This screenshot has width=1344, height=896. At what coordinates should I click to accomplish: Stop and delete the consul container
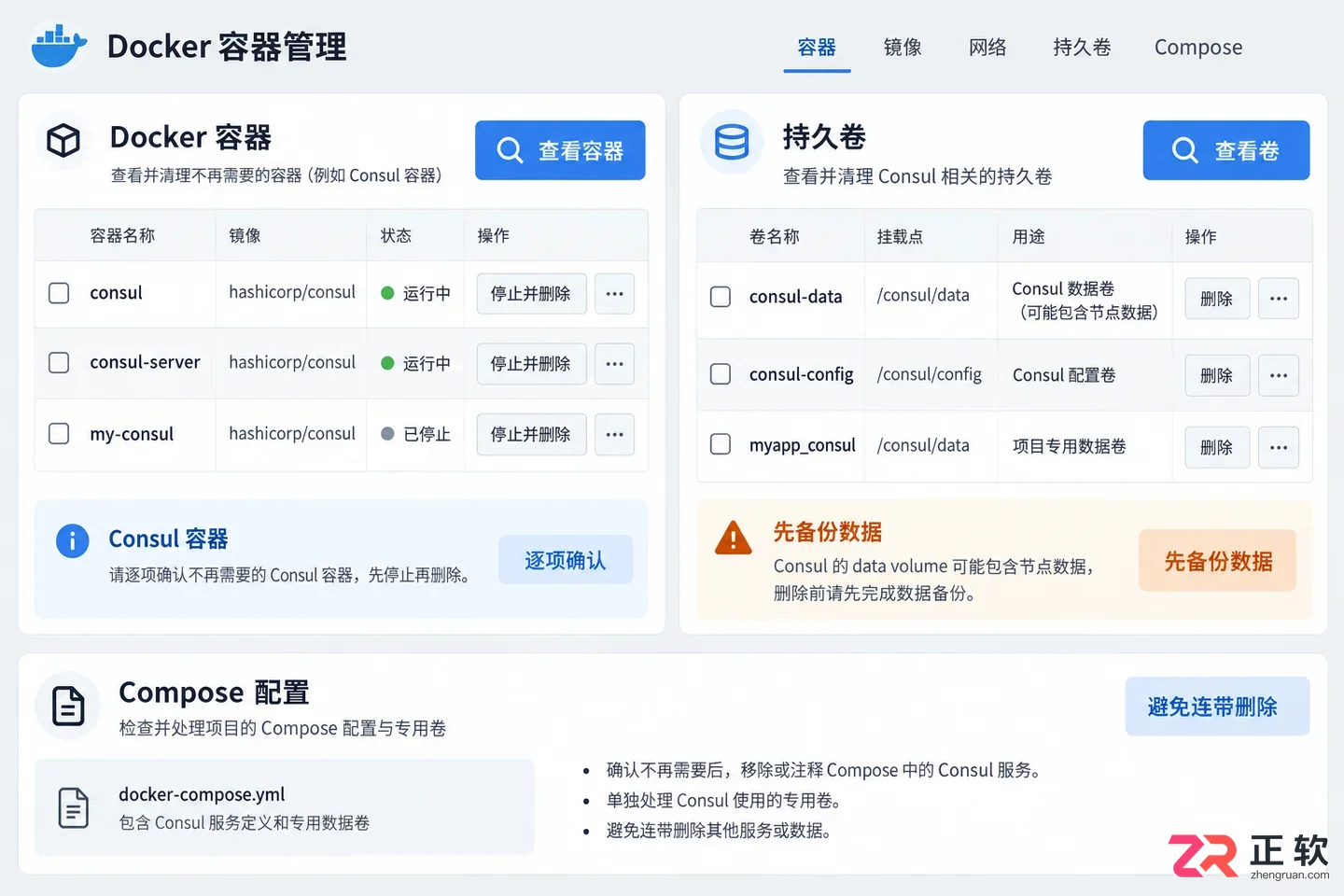pyautogui.click(x=531, y=294)
